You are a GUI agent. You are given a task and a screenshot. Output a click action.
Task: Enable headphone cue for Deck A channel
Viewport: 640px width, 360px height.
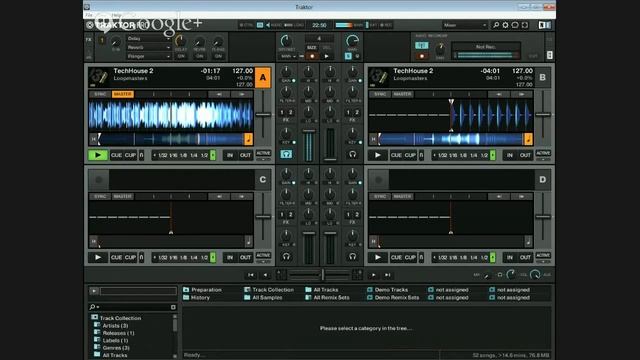coord(286,154)
